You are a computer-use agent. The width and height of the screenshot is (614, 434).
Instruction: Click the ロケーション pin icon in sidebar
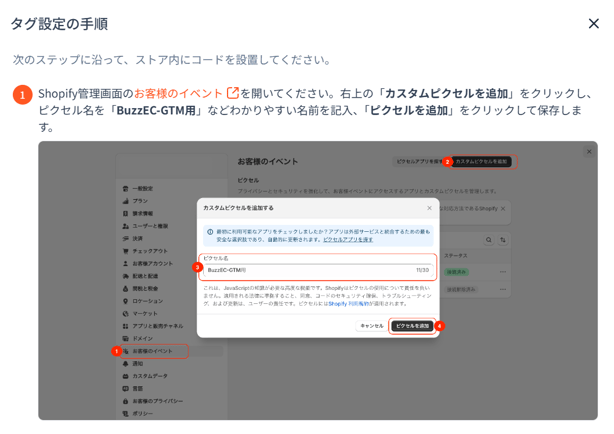tap(125, 301)
